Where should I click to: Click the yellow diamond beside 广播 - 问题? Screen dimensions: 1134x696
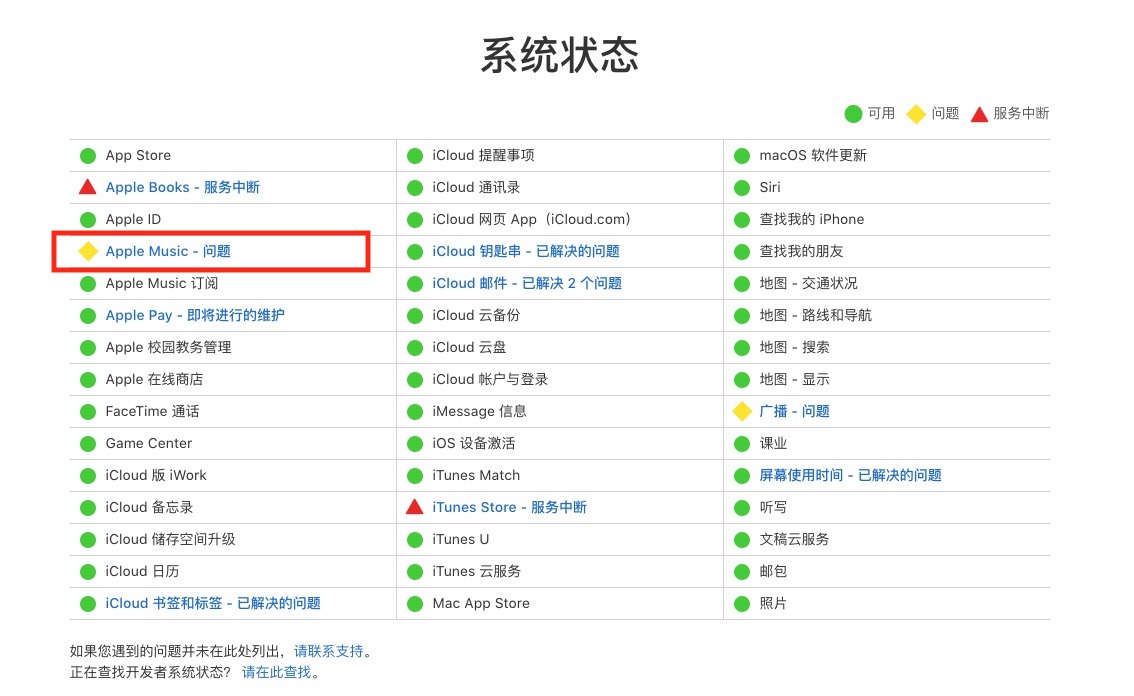pyautogui.click(x=741, y=411)
